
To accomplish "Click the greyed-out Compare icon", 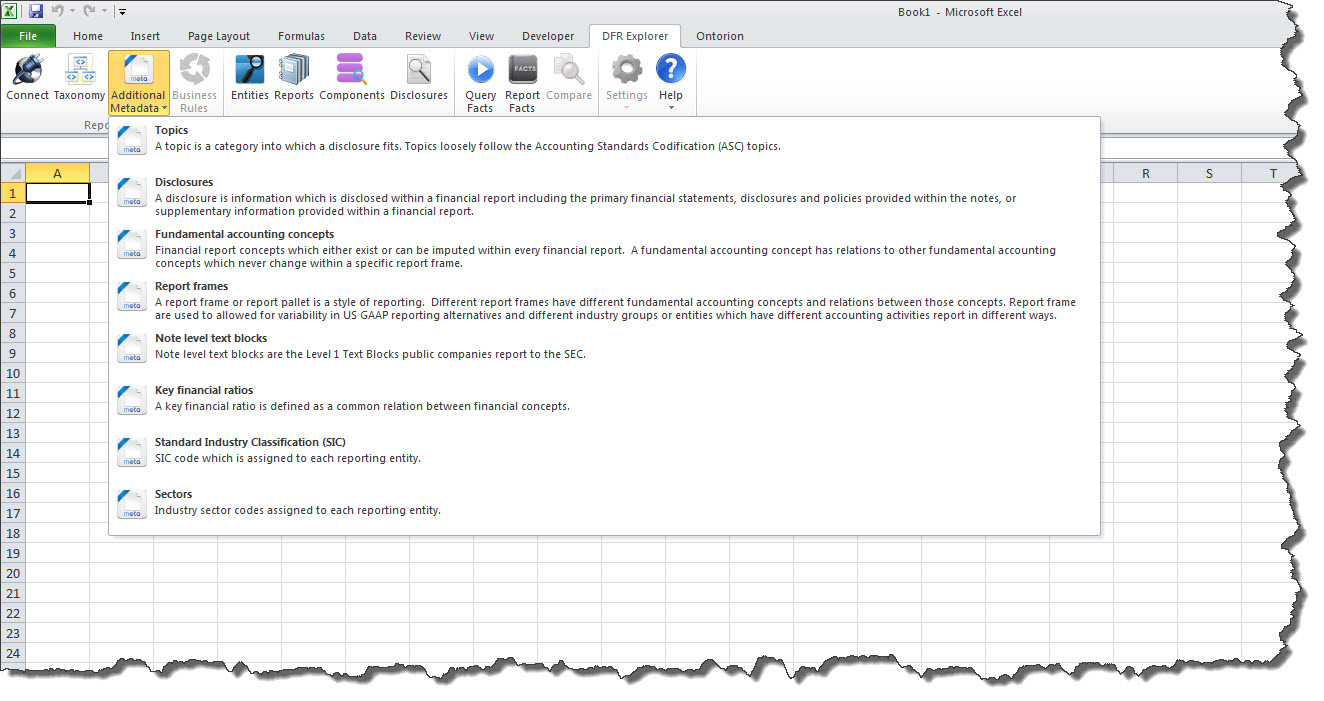I will pos(569,79).
